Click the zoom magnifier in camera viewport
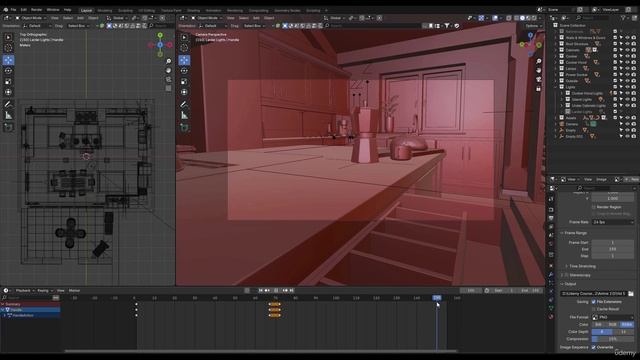This screenshot has width=640, height=360. [x=539, y=61]
